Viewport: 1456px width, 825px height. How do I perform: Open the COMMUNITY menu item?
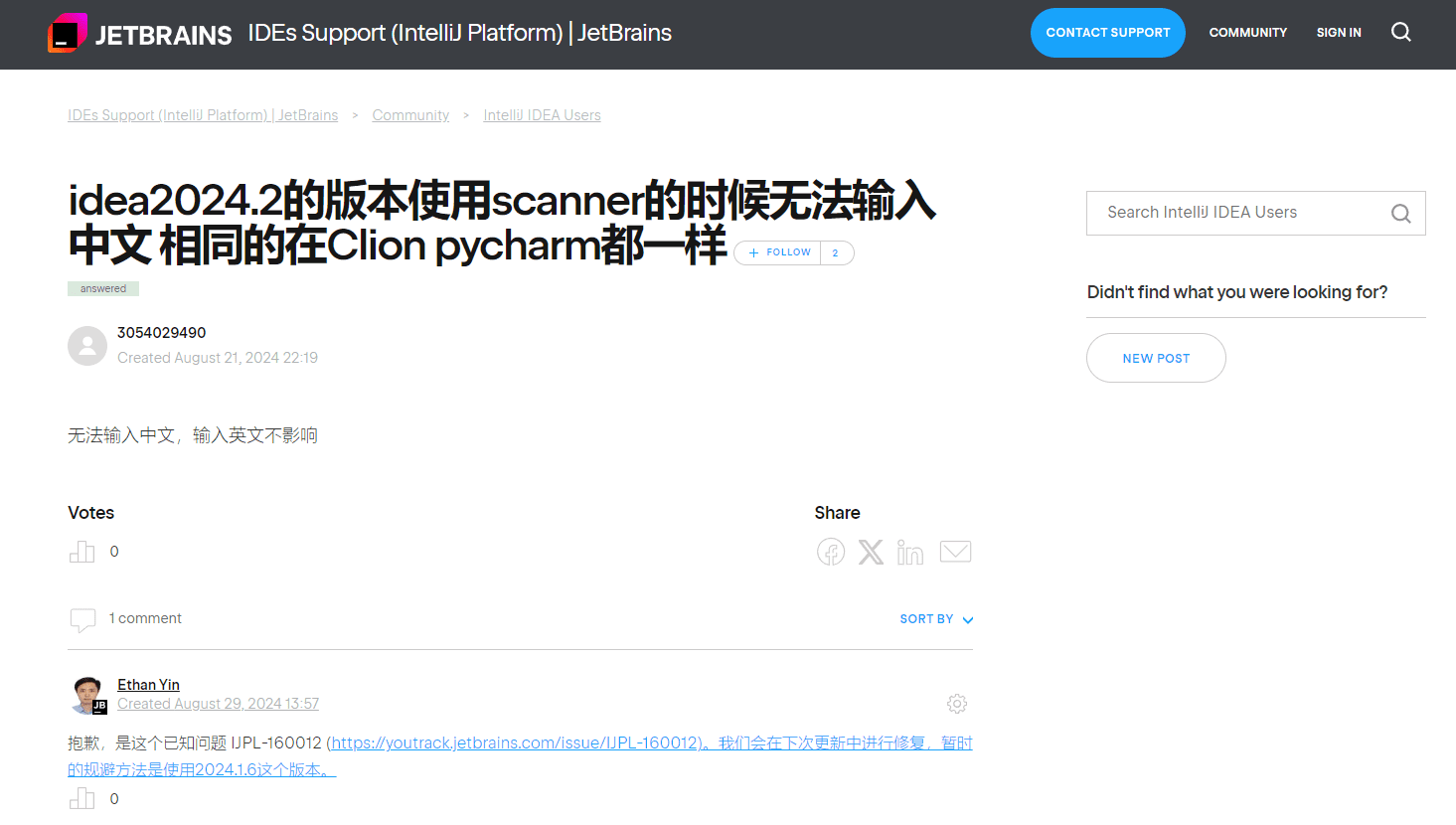(1248, 33)
